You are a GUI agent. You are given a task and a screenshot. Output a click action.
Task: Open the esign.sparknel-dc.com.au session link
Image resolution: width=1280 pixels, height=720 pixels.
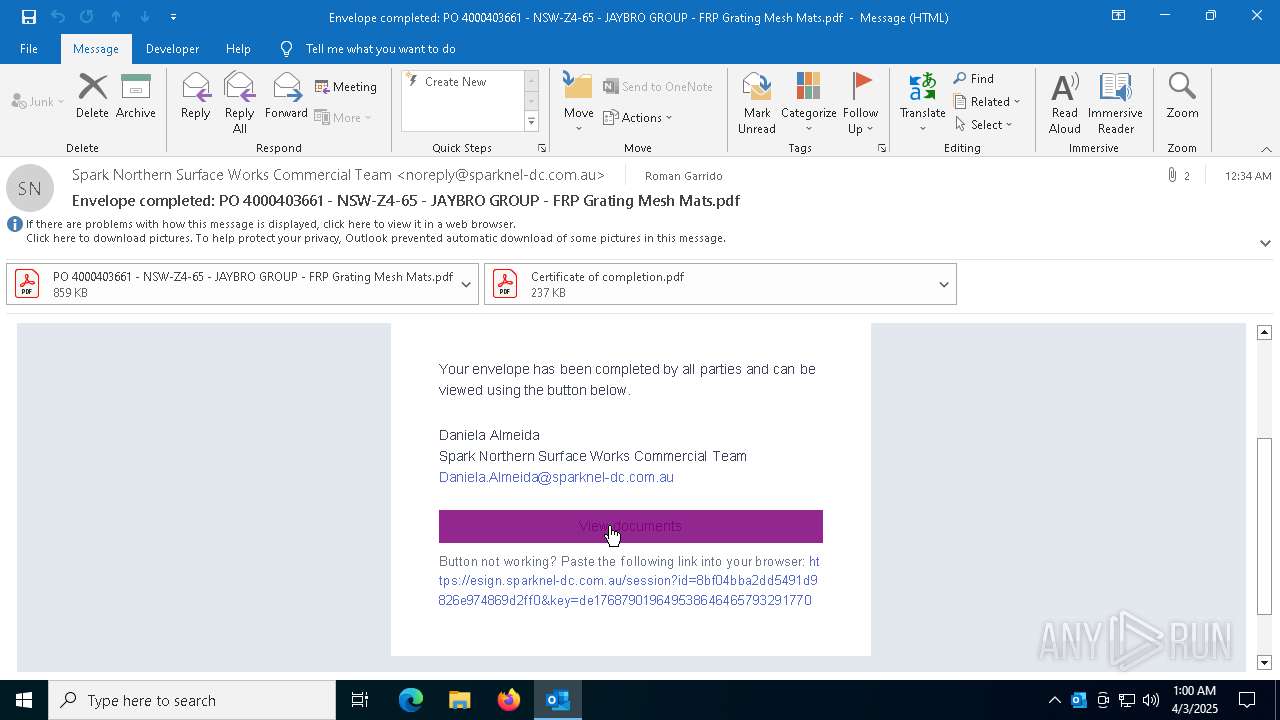point(628,581)
